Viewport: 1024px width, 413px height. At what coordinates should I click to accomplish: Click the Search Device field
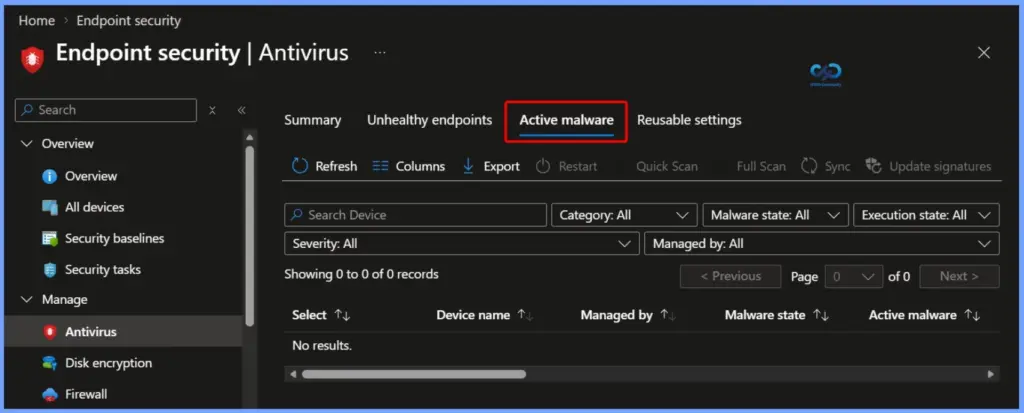(415, 215)
